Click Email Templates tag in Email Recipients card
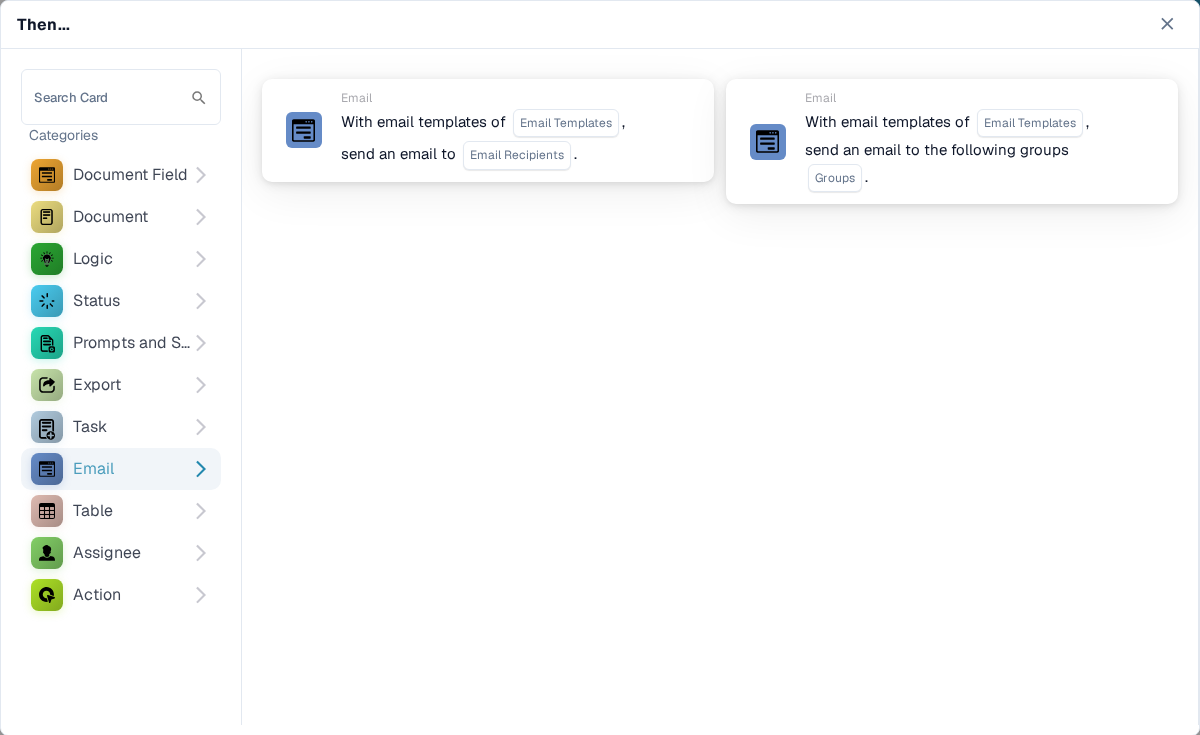 click(x=566, y=123)
